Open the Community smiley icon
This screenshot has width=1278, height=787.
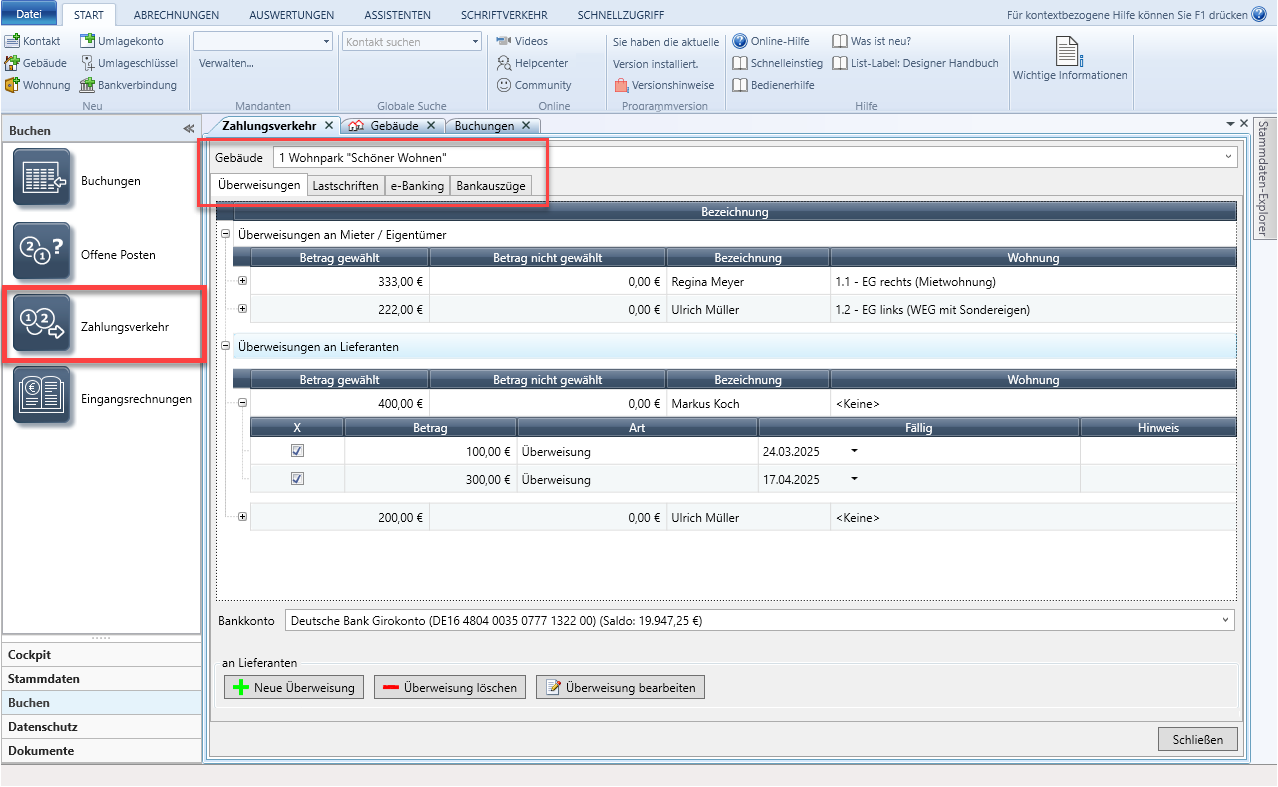click(x=505, y=85)
